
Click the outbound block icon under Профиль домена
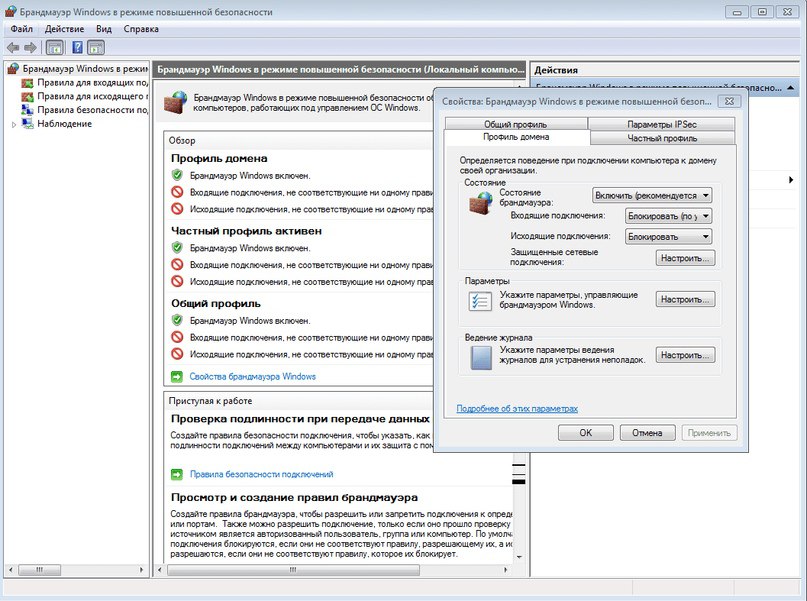(177, 209)
